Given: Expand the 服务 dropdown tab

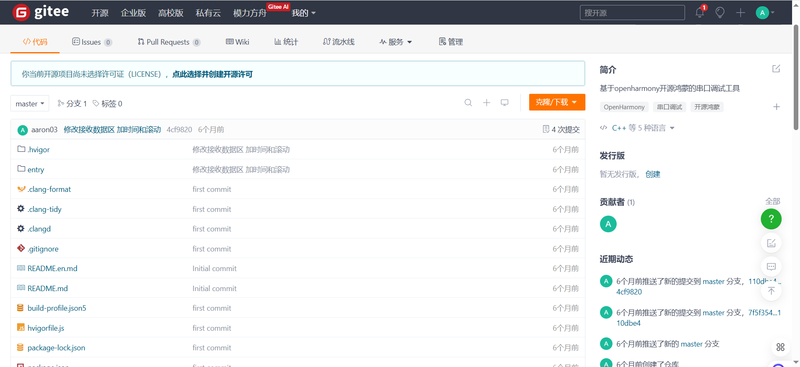Looking at the screenshot, I should point(395,42).
